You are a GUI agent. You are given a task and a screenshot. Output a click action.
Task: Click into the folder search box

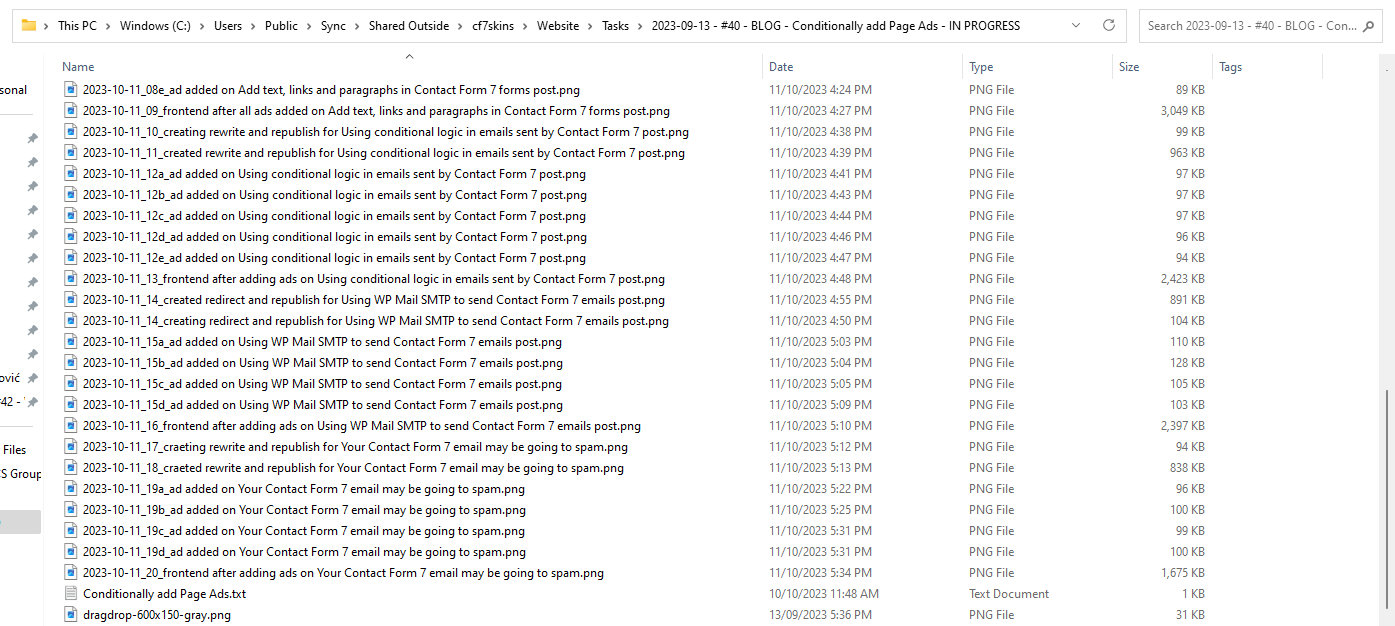[1250, 25]
